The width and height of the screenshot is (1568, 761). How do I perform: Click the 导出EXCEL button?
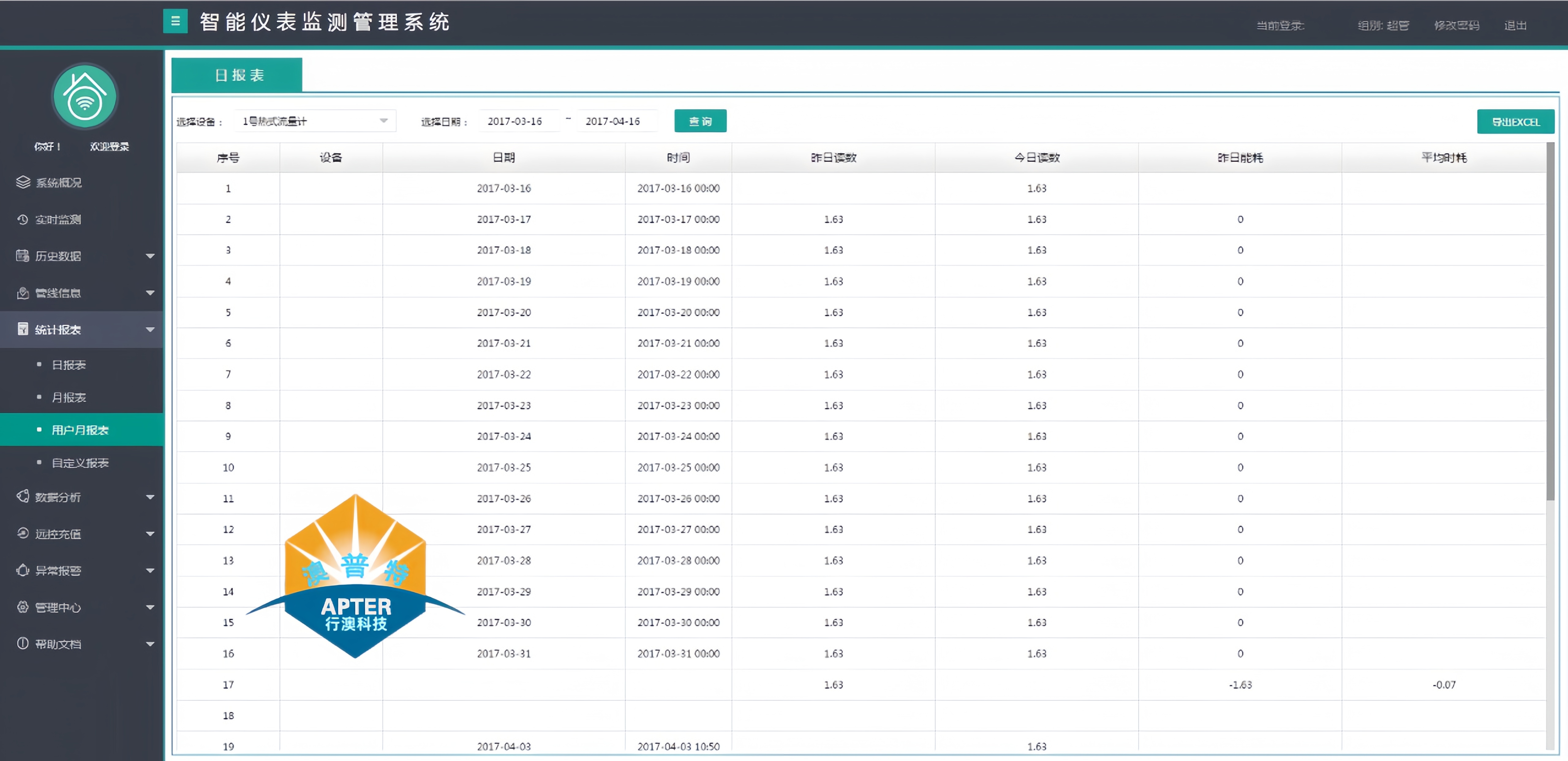[1515, 122]
